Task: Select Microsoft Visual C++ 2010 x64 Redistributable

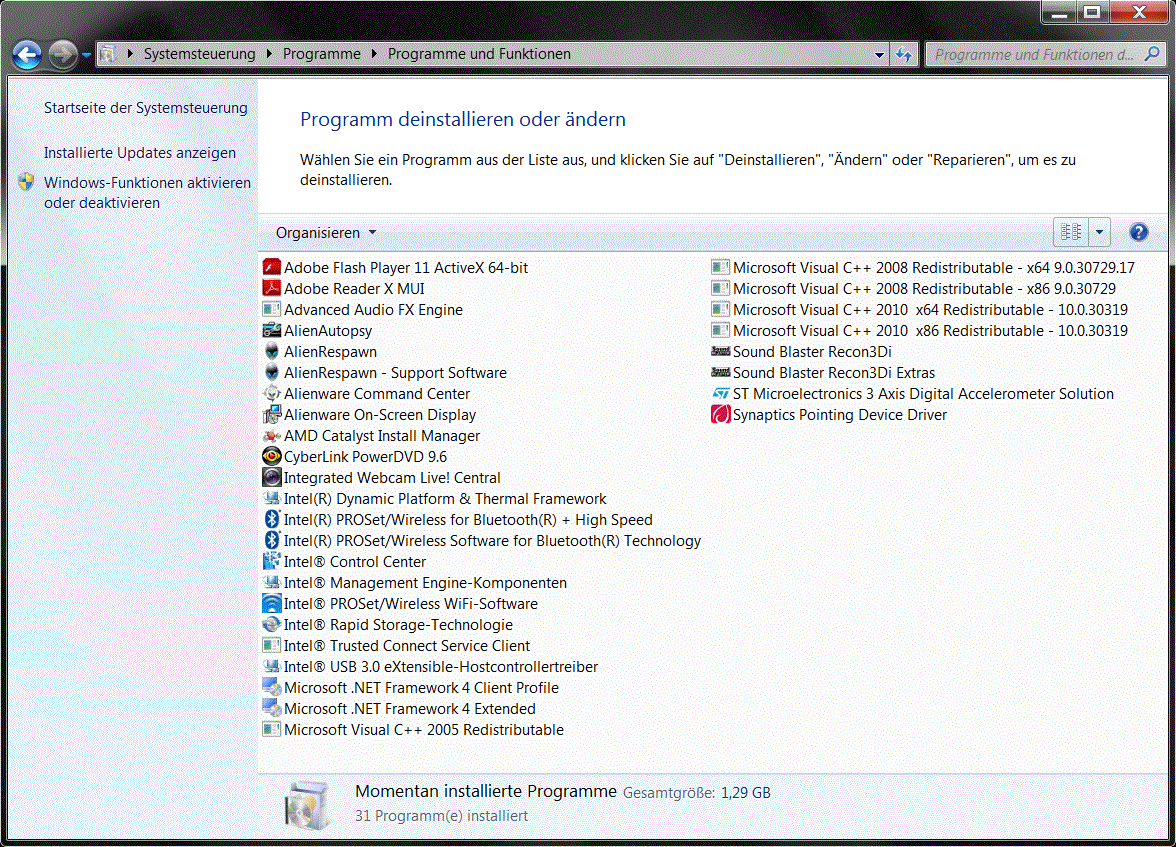Action: [x=920, y=309]
